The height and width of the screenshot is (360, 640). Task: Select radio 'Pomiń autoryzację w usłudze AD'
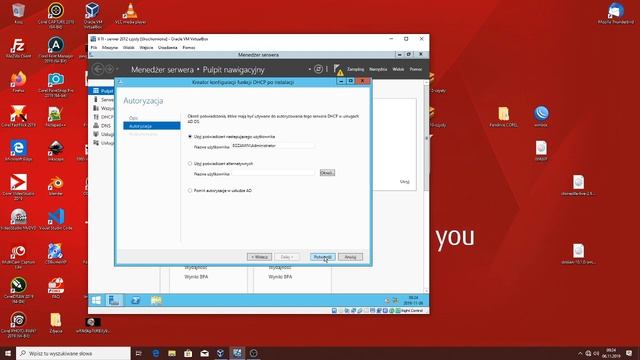[190, 191]
